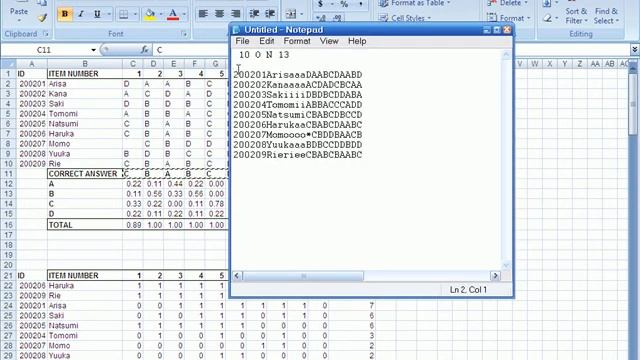Viewport: 640px width, 360px height.
Task: Toggle Underline formatting in Excel ribbon
Action: 97,14
